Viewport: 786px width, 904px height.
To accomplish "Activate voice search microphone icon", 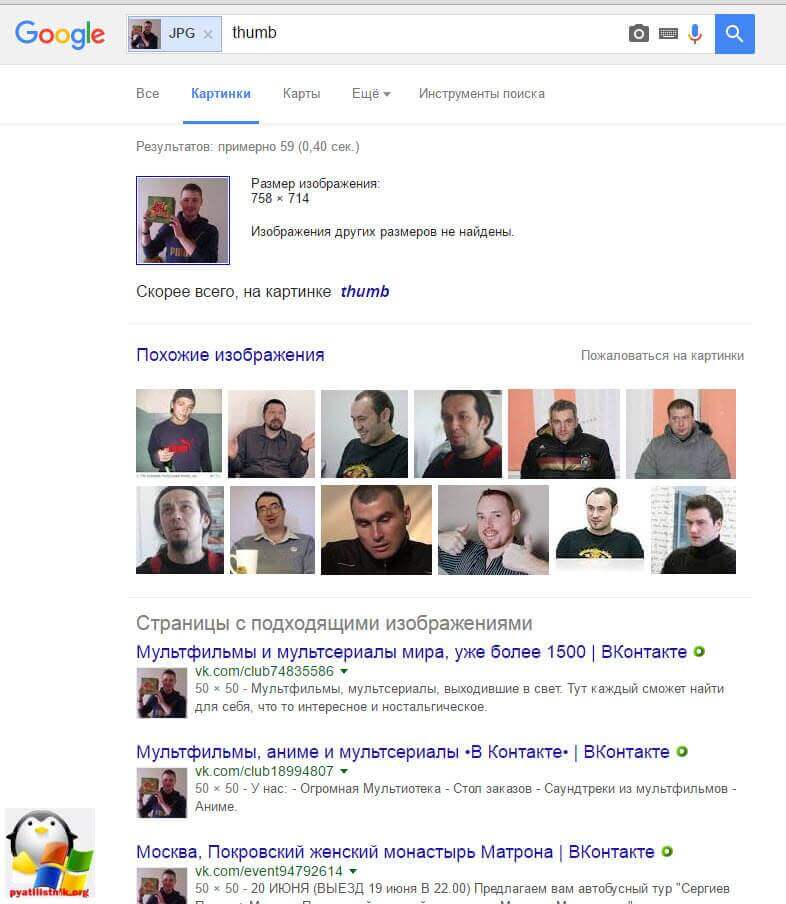I will click(x=695, y=34).
